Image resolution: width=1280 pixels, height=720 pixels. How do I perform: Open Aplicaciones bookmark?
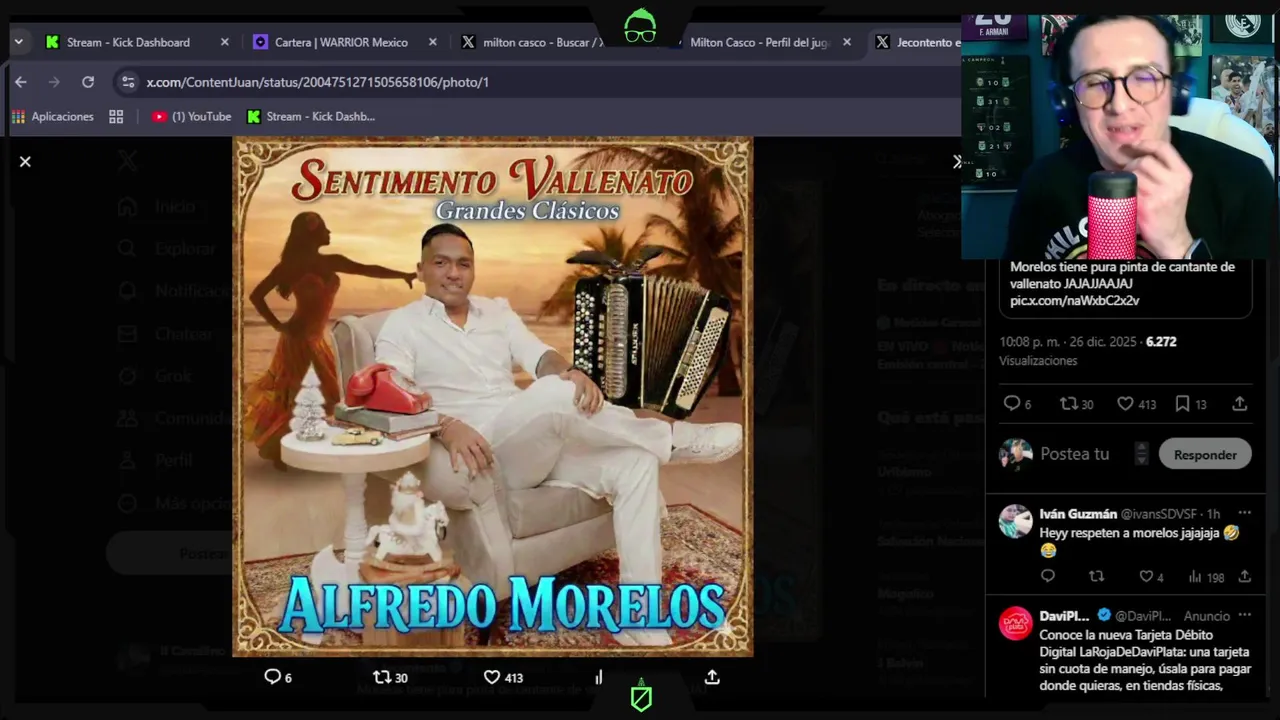53,117
